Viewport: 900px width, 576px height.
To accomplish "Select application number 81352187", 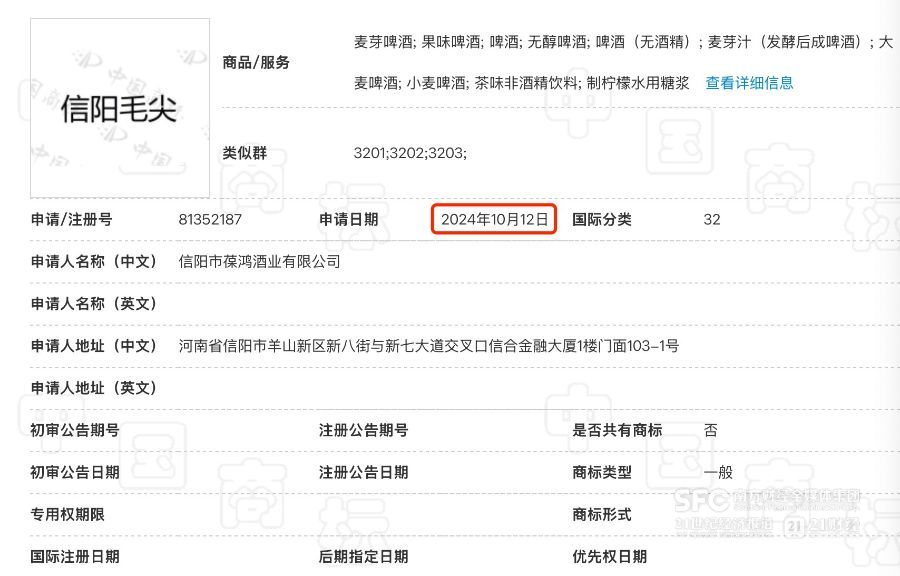I will tap(210, 220).
